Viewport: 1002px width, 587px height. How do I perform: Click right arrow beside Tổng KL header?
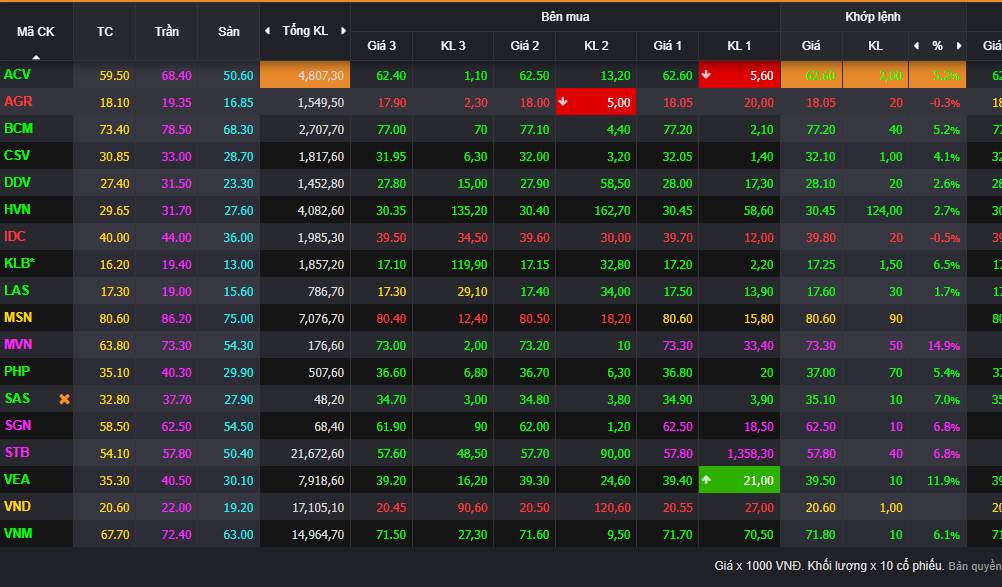[343, 31]
